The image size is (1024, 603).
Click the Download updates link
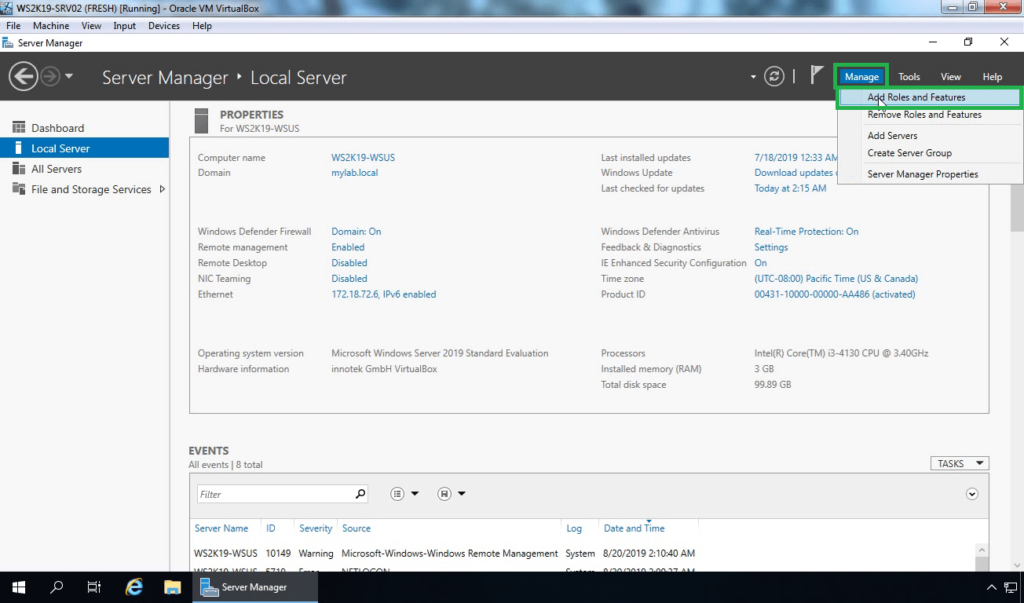coord(795,173)
